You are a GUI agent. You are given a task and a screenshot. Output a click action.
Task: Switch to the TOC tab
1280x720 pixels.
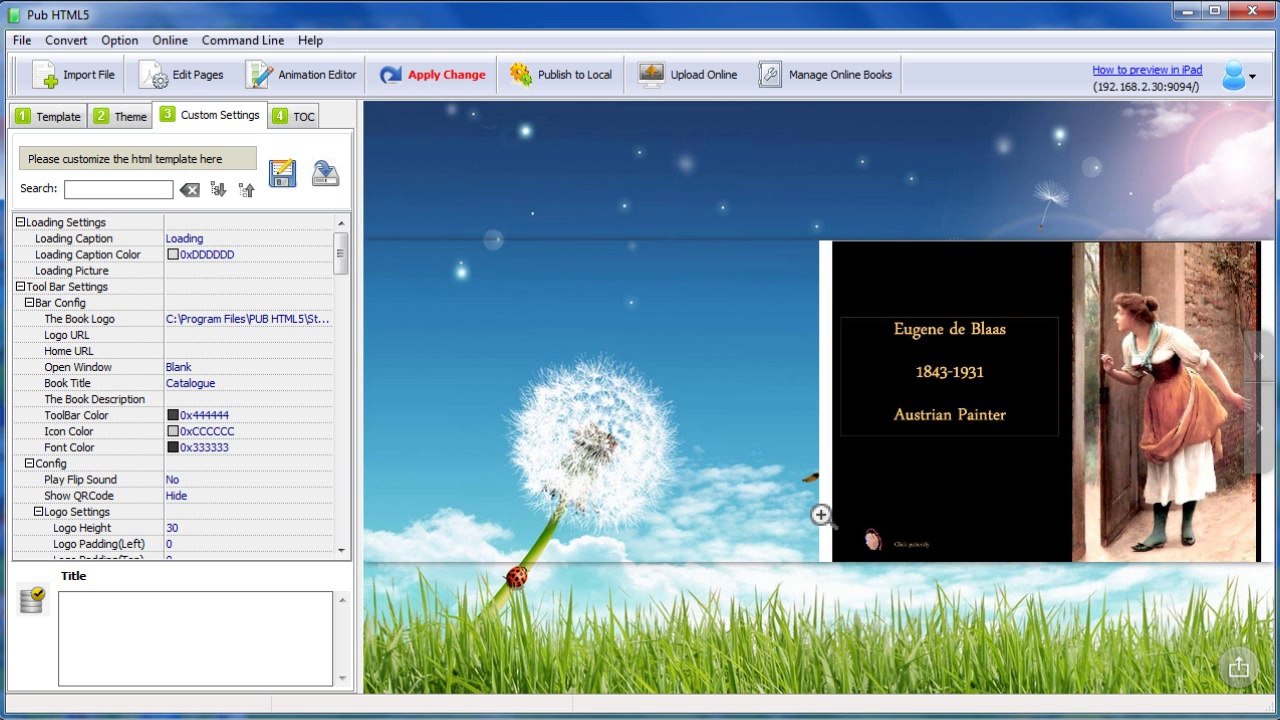[x=294, y=116]
